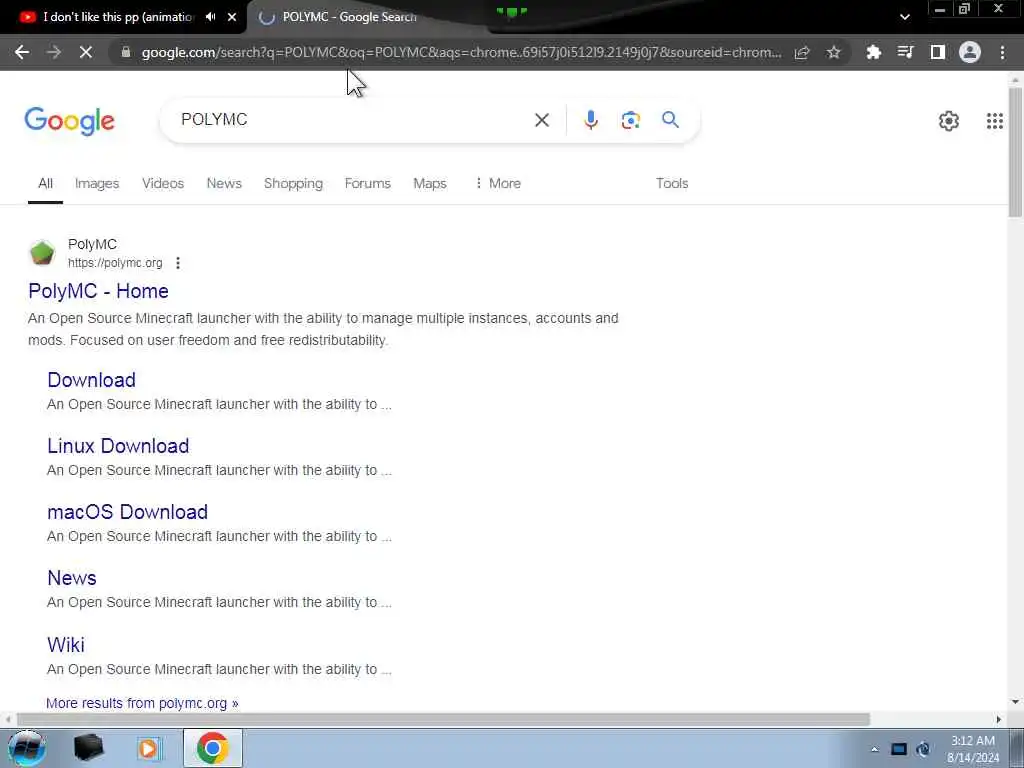Open the https://polymc.org URL
The height and width of the screenshot is (768, 1024).
pos(115,263)
